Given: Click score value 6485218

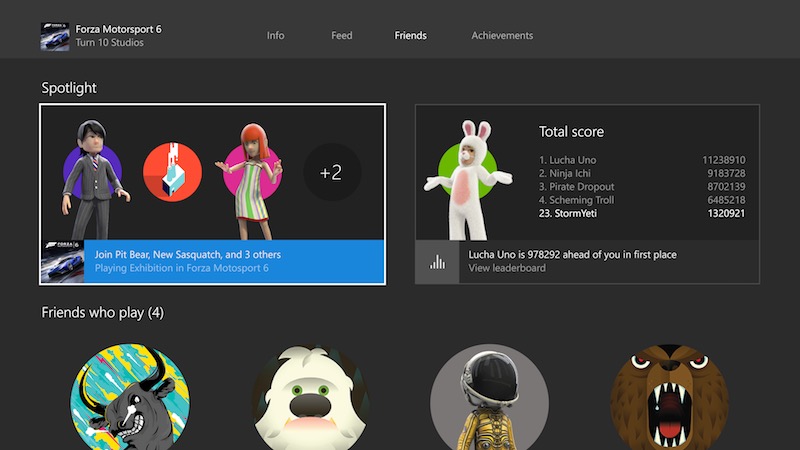Looking at the screenshot, I should (x=726, y=200).
